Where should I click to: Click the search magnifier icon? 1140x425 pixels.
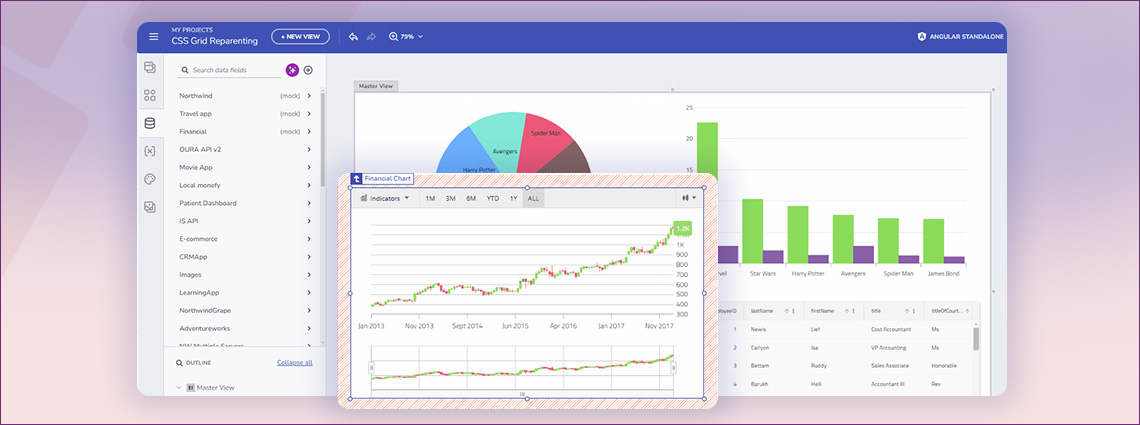[186, 70]
